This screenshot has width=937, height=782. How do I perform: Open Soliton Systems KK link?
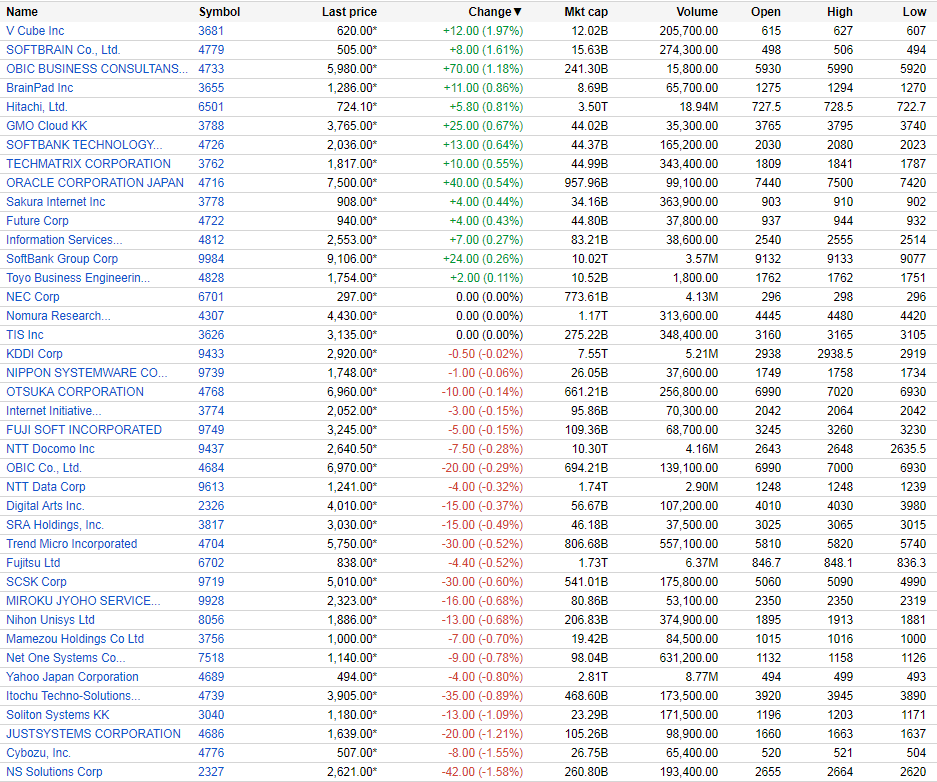(58, 715)
